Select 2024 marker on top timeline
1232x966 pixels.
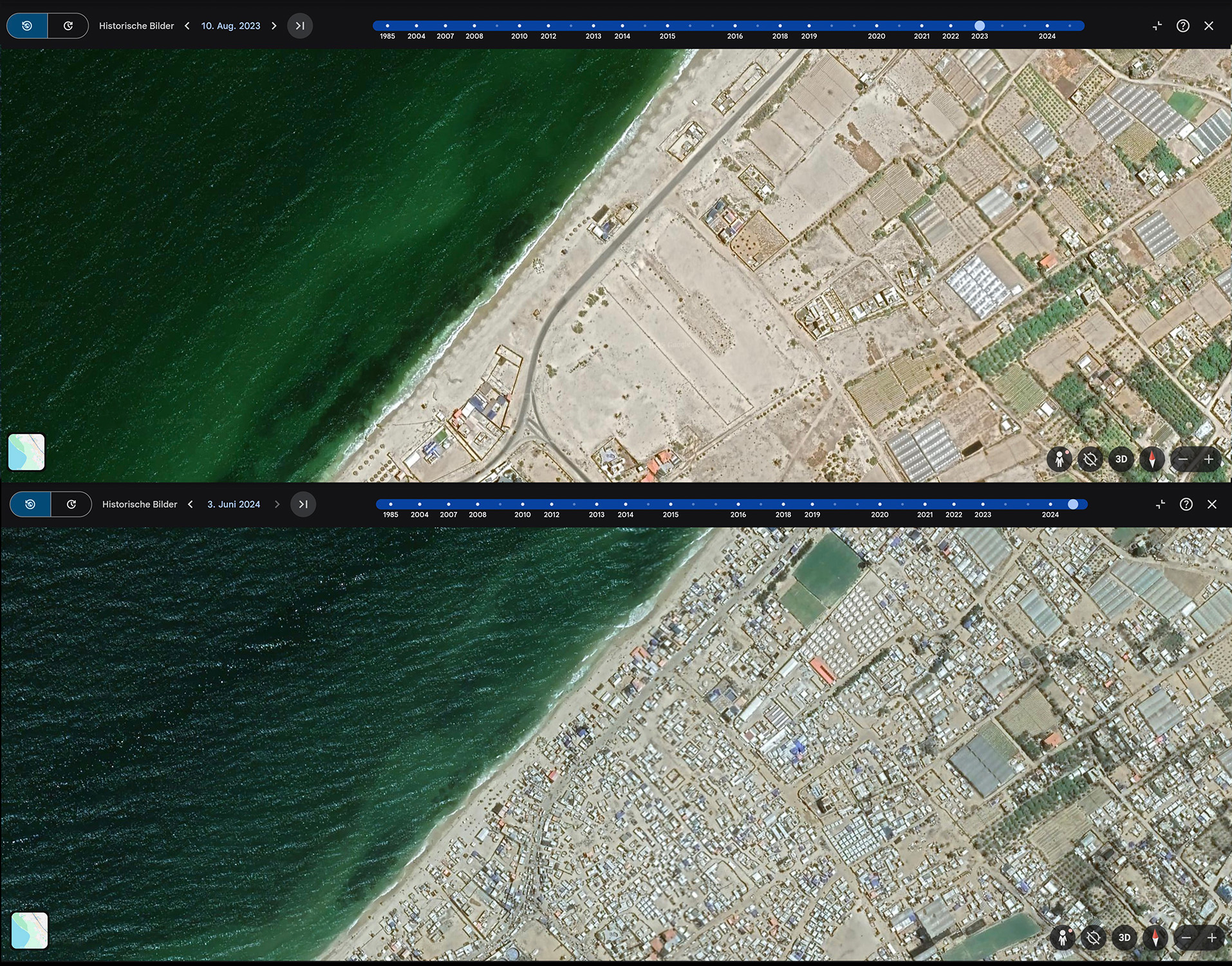pos(1047,26)
